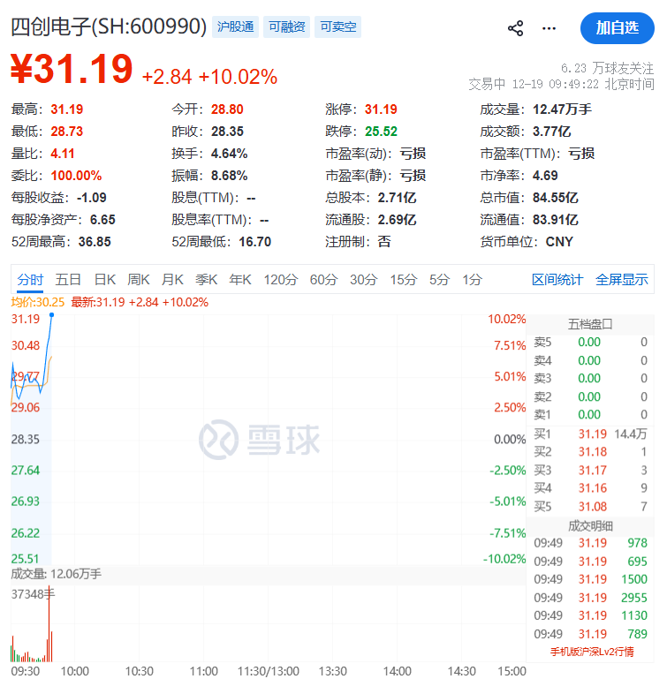Image resolution: width=667 pixels, height=694 pixels.
Task: Choose the 60分 interval tab
Action: [323, 279]
